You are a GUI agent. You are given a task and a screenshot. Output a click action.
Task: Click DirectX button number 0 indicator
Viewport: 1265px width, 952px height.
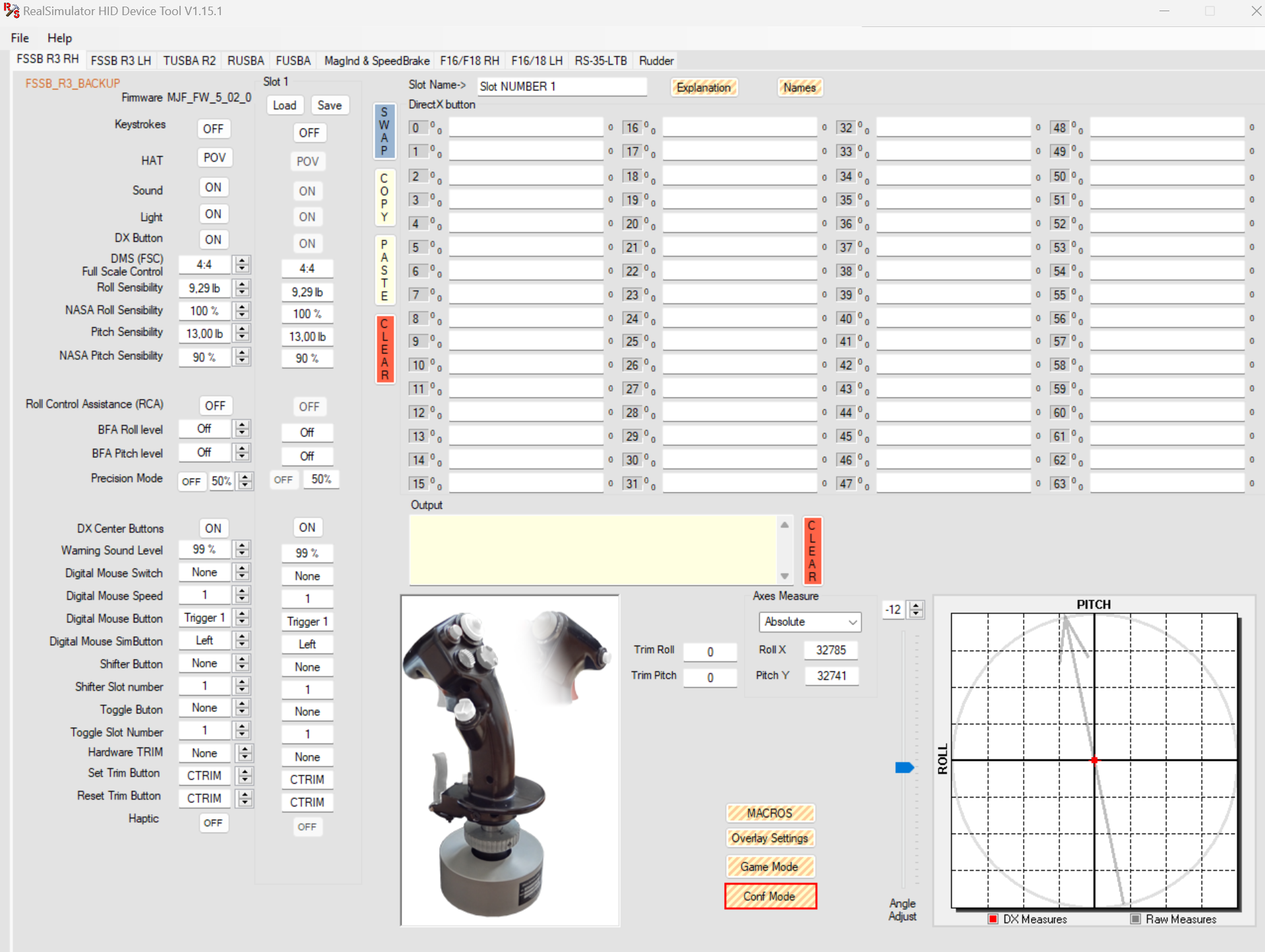[x=417, y=128]
